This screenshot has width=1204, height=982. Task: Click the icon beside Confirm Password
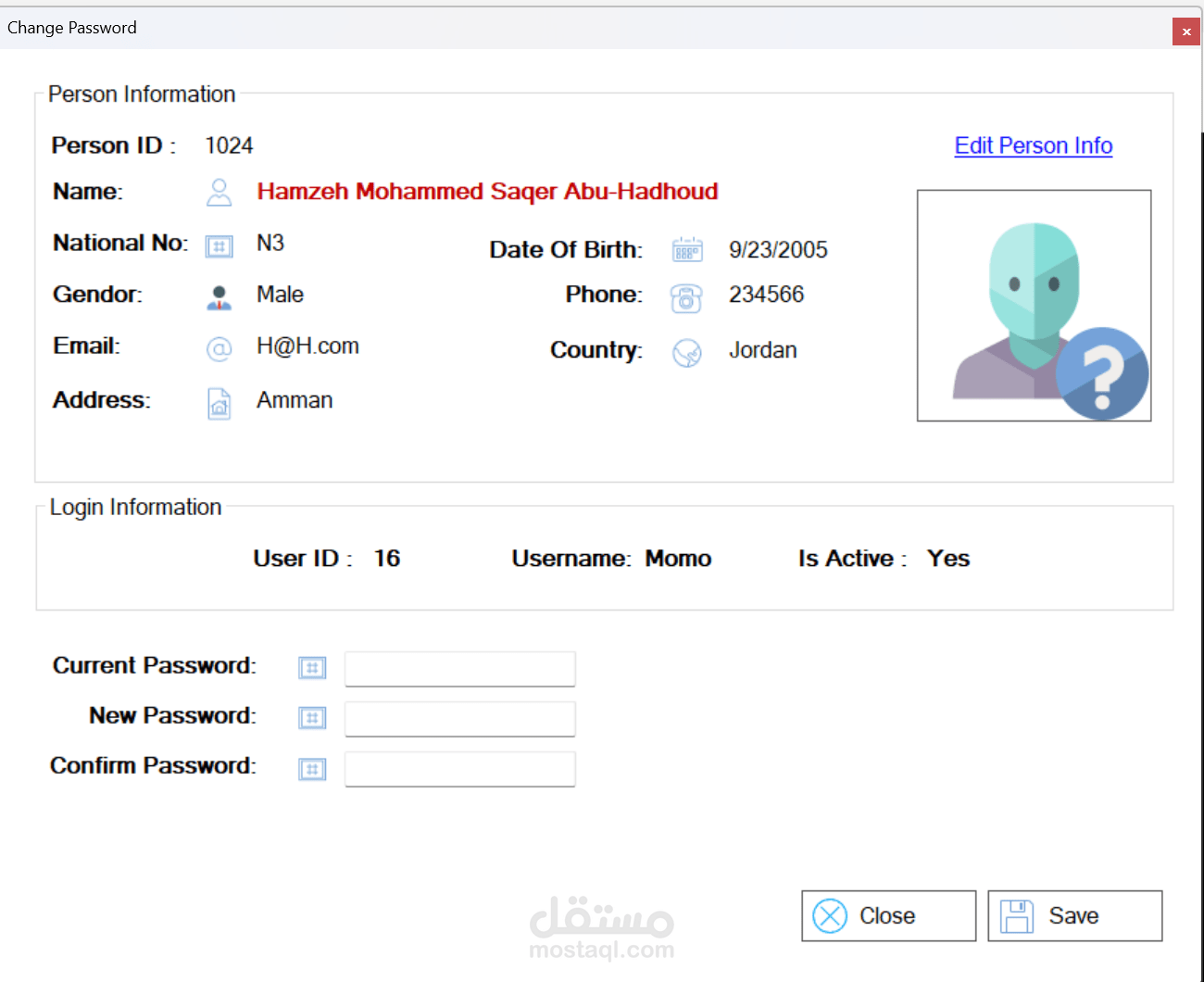click(x=312, y=769)
